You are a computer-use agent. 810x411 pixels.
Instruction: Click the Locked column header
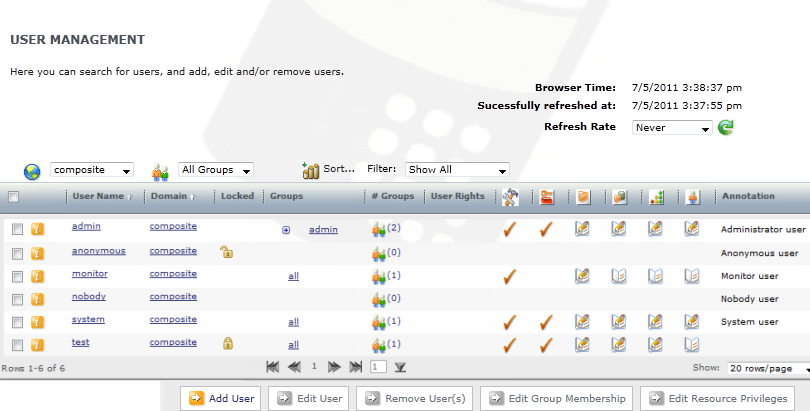[238, 196]
